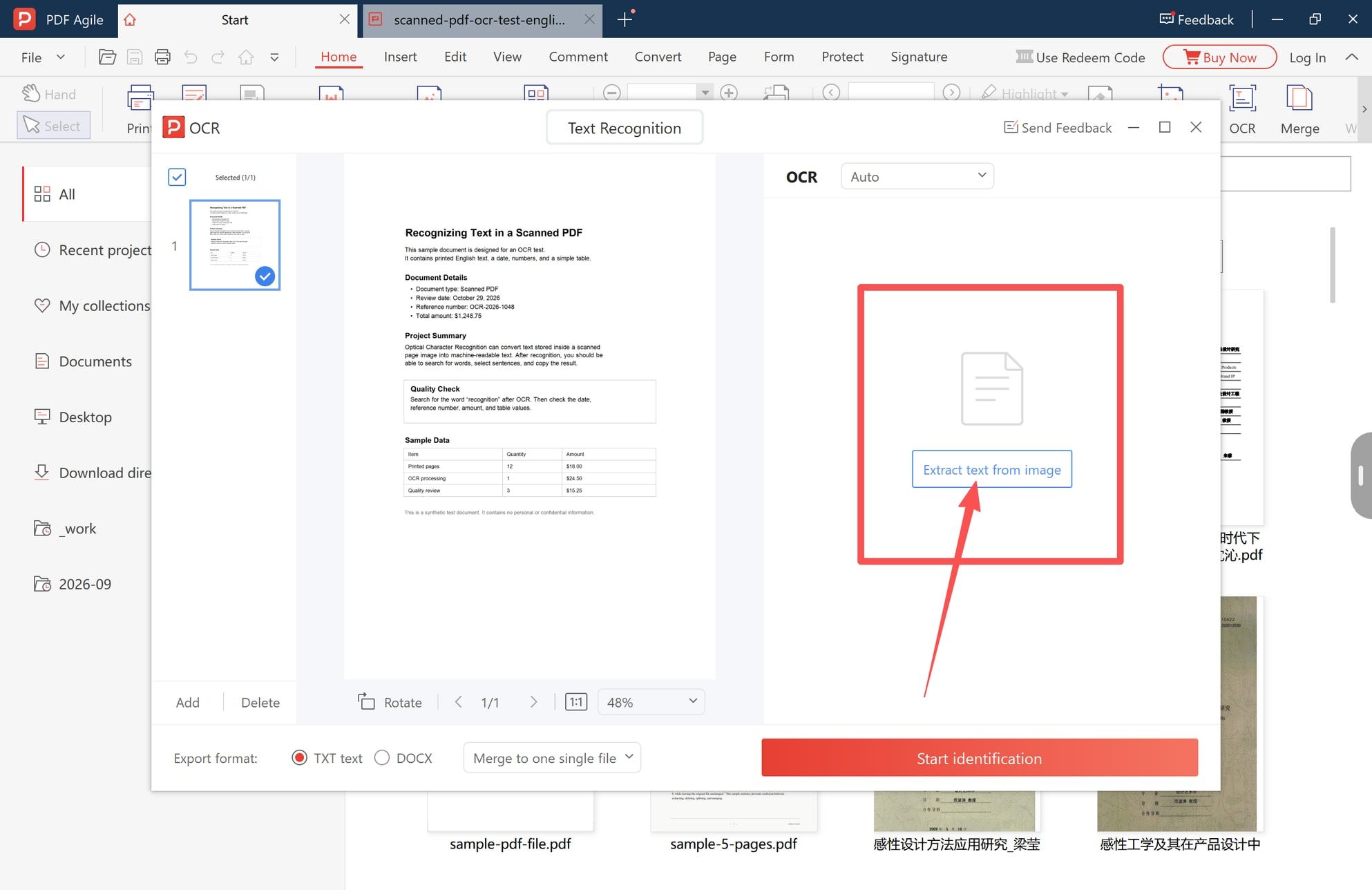Open Download directory in sidebar
This screenshot has height=890, width=1372.
coord(93,473)
